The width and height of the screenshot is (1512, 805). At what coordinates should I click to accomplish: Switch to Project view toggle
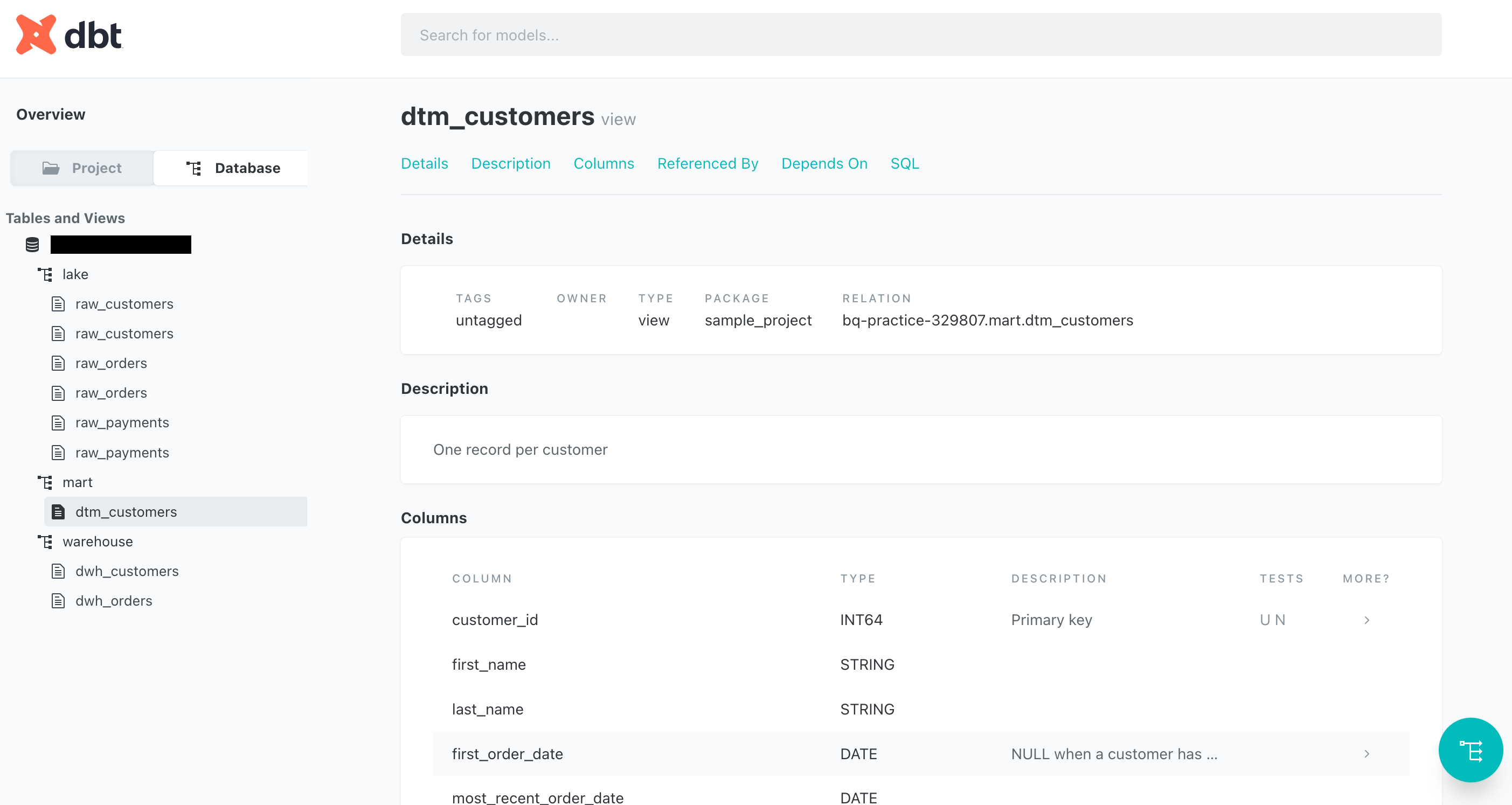point(82,168)
